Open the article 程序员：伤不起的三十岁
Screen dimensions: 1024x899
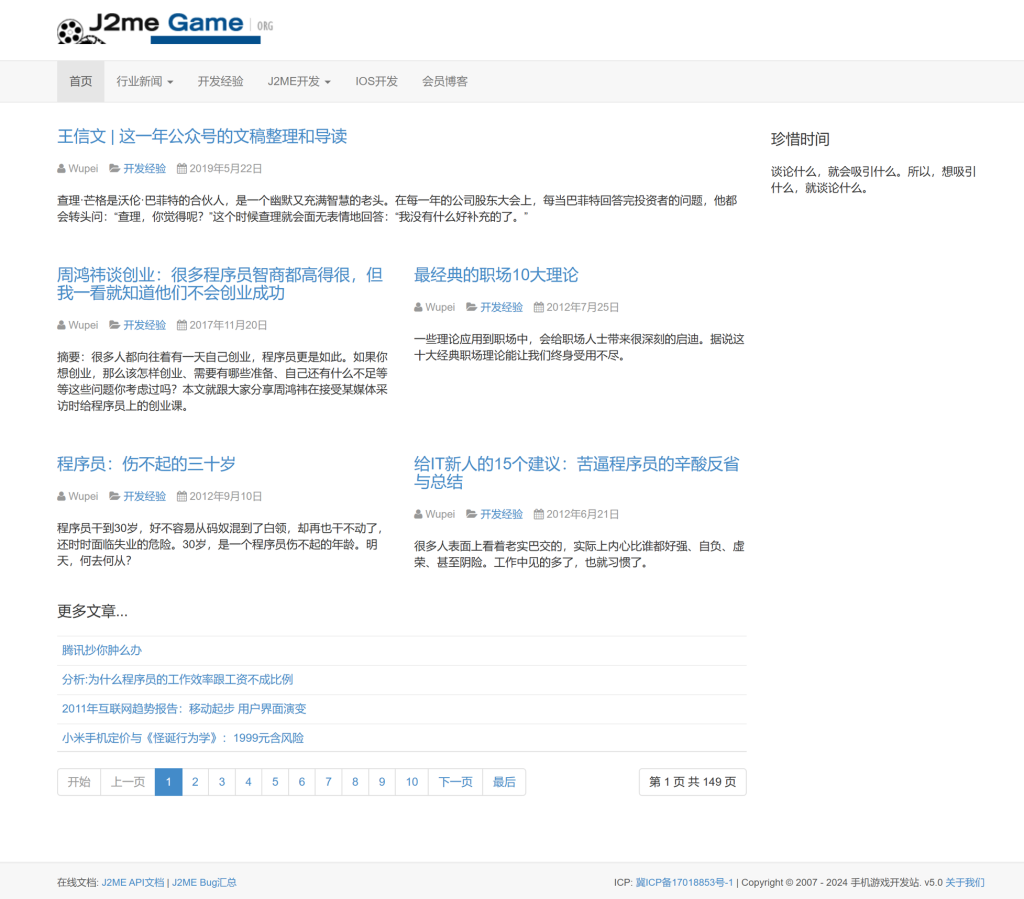pyautogui.click(x=146, y=464)
